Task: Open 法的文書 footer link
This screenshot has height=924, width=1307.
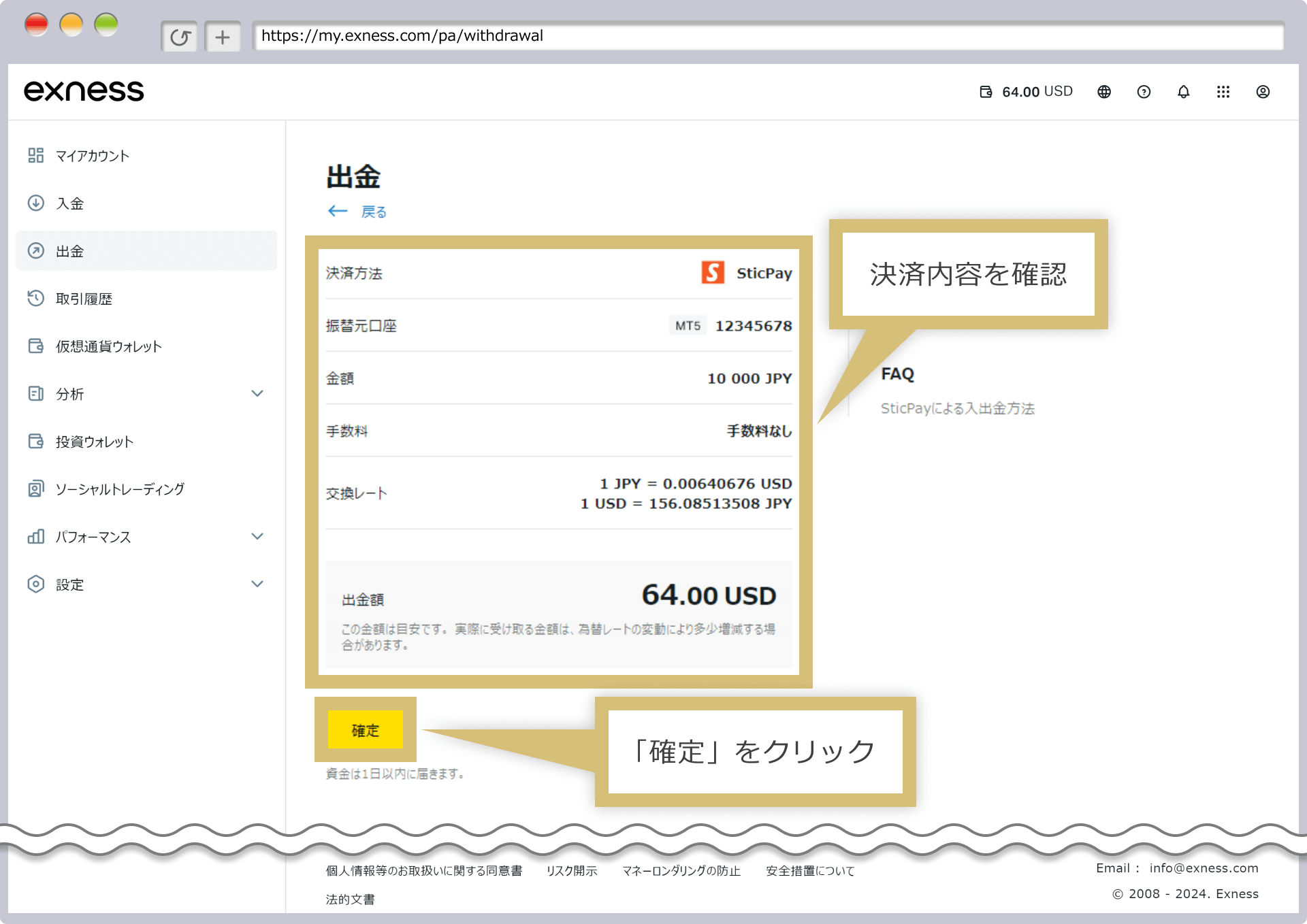Action: pos(350,900)
